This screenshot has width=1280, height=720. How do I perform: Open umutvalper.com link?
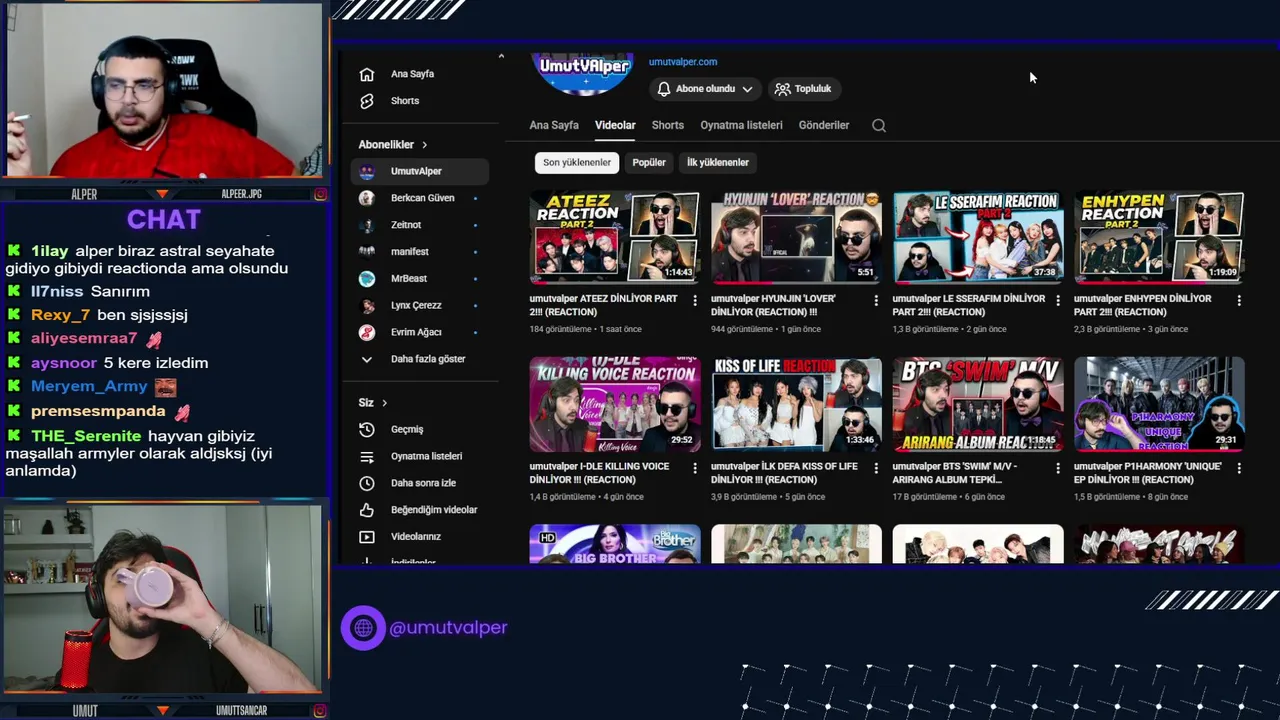pos(683,62)
